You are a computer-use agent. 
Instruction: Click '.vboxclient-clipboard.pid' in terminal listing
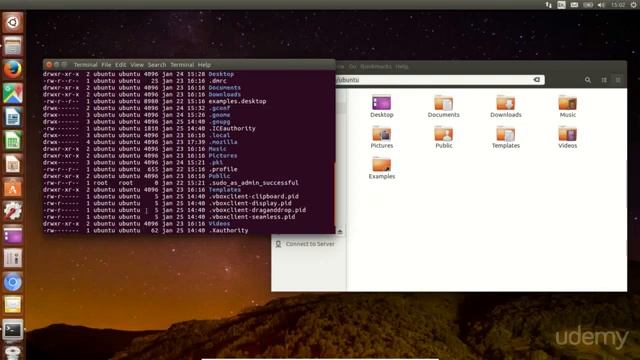(x=253, y=196)
